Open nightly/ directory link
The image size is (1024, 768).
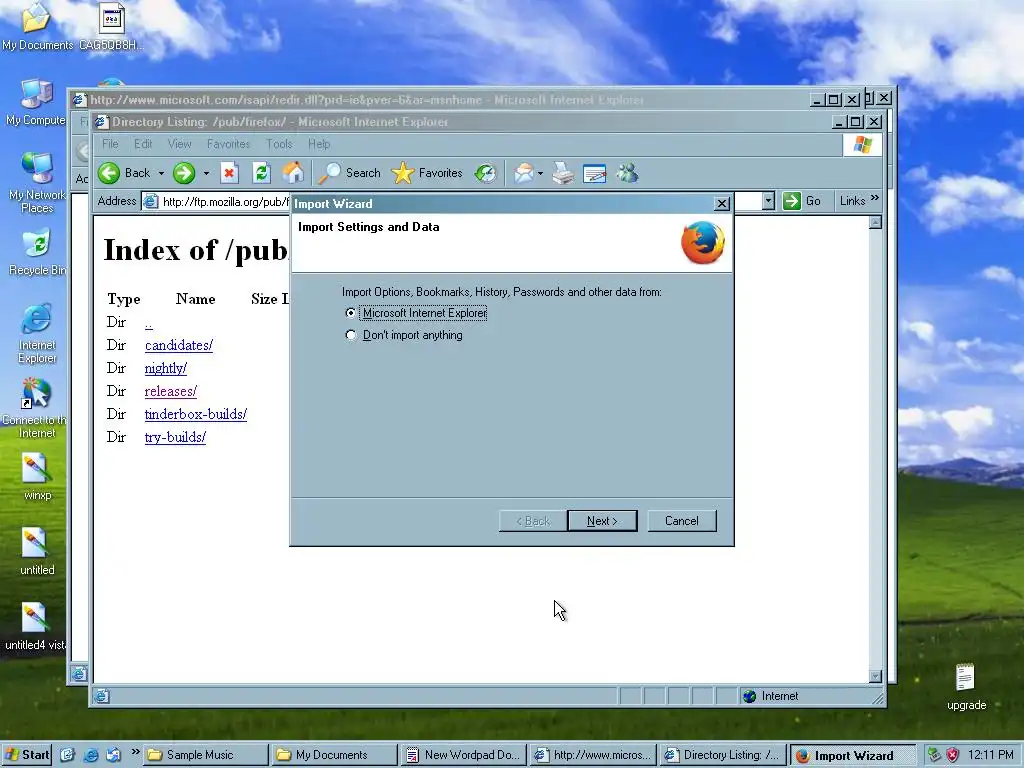[166, 368]
